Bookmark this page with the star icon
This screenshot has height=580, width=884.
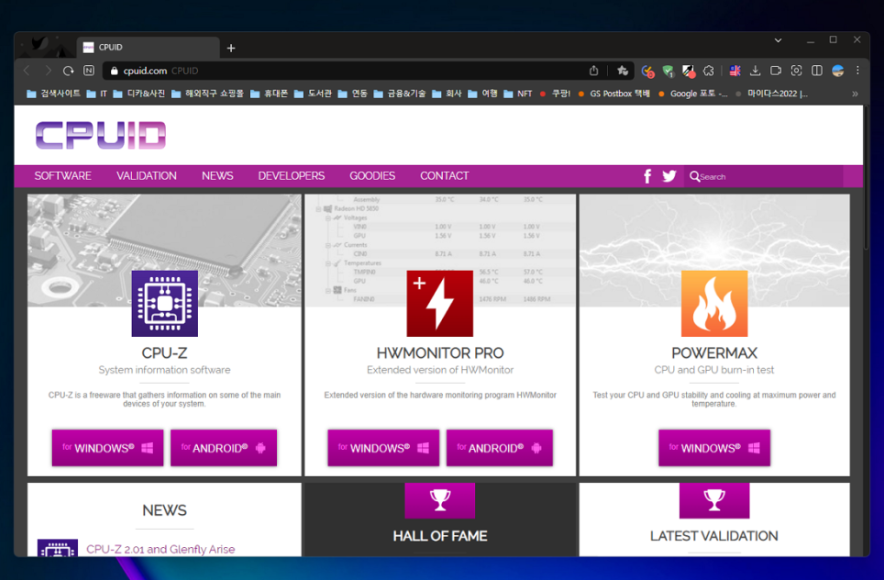pyautogui.click(x=622, y=70)
